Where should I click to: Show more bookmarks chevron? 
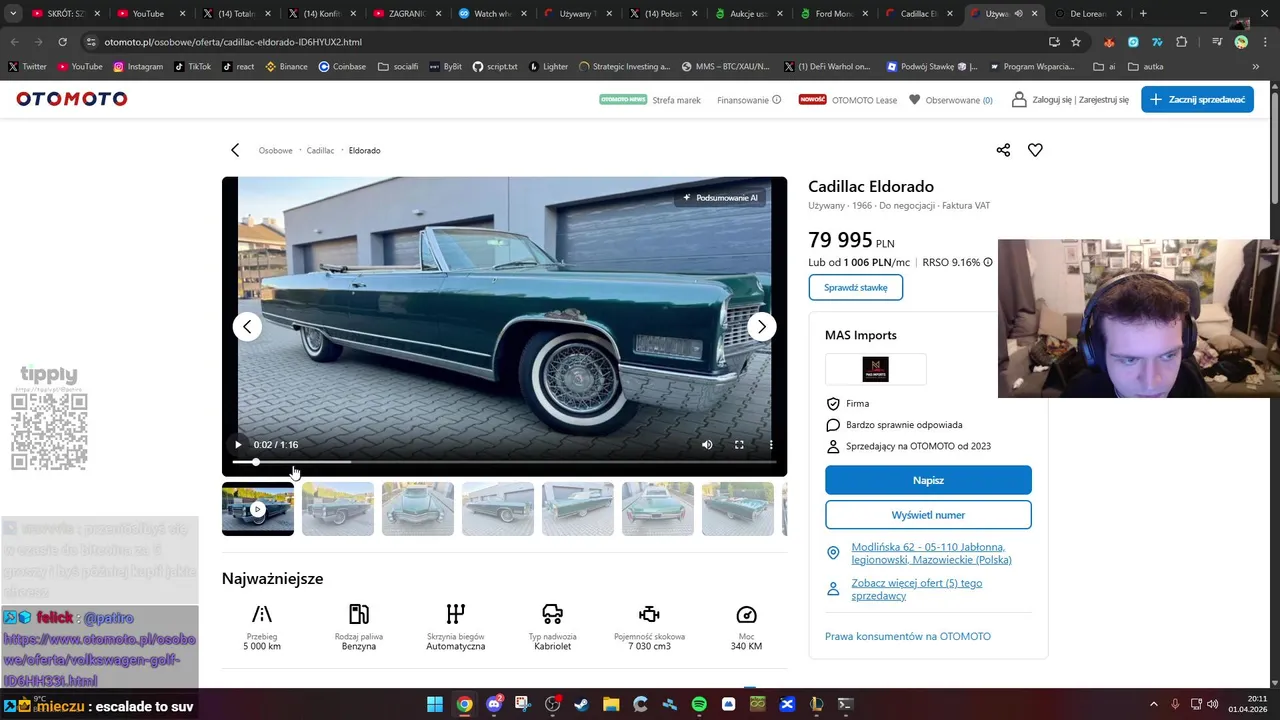[1256, 67]
